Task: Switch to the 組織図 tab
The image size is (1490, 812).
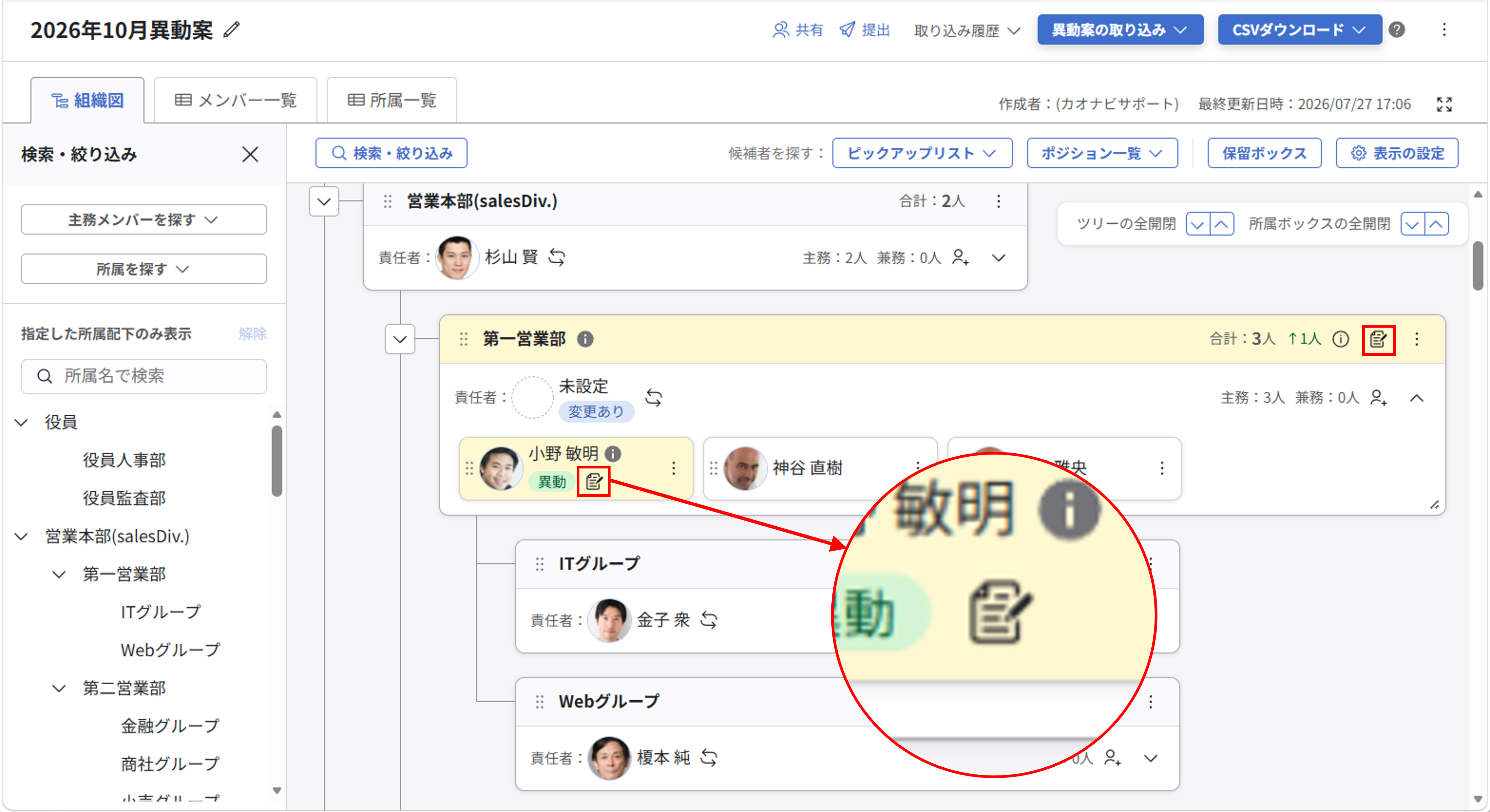Action: pos(87,101)
